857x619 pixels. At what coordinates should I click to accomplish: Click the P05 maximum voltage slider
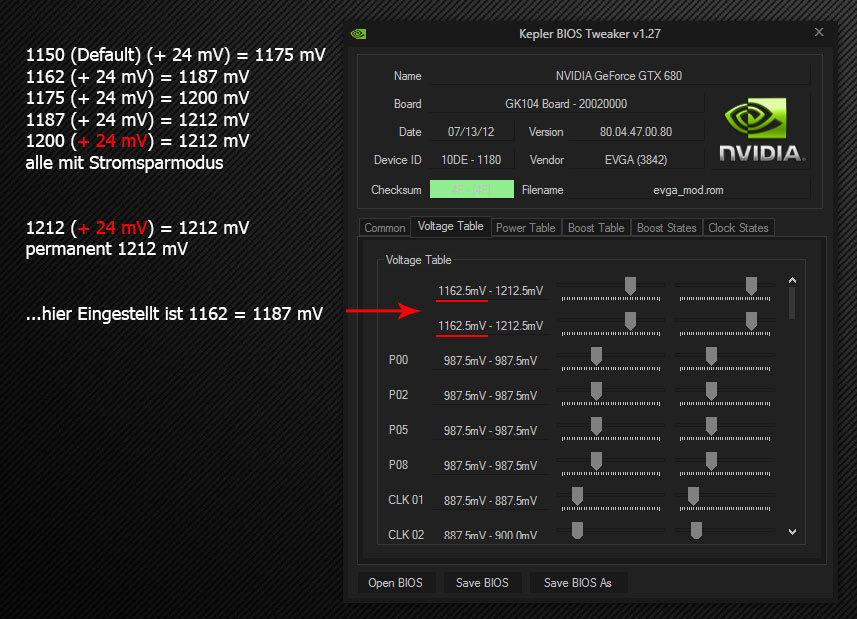711,426
